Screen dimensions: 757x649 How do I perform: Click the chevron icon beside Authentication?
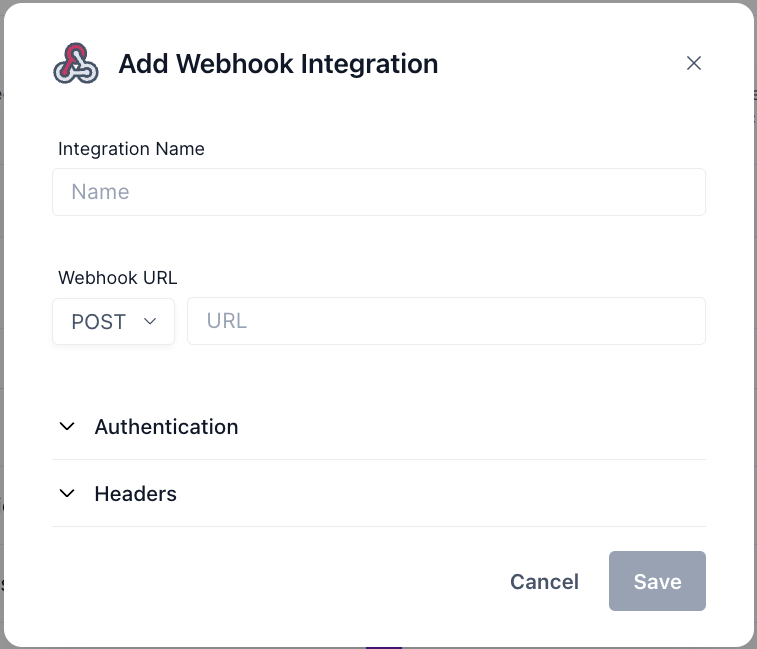point(67,426)
